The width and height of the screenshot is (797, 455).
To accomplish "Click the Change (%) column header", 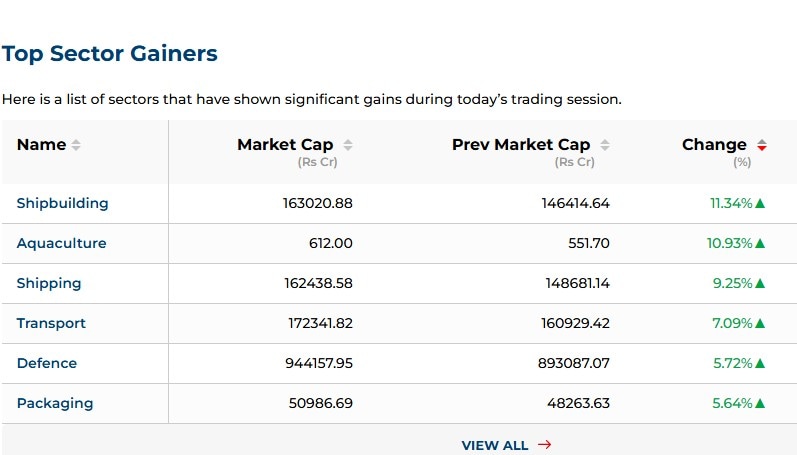I will pyautogui.click(x=714, y=145).
